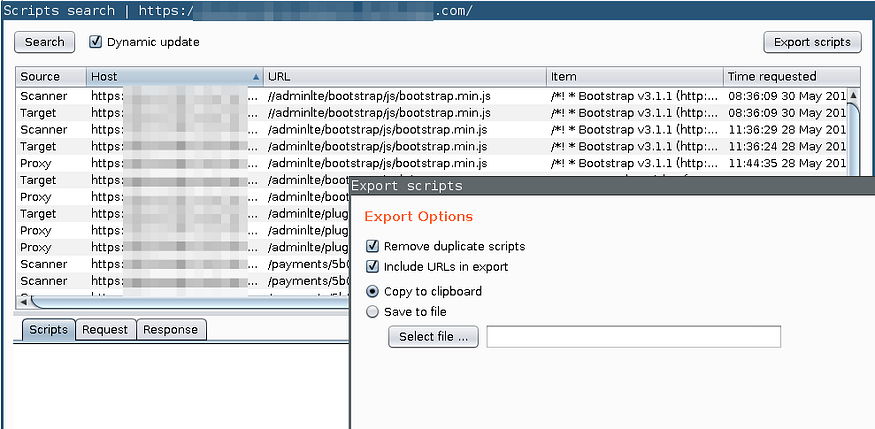This screenshot has height=429, width=875.
Task: Click the Export scripts button
Action: pyautogui.click(x=812, y=42)
